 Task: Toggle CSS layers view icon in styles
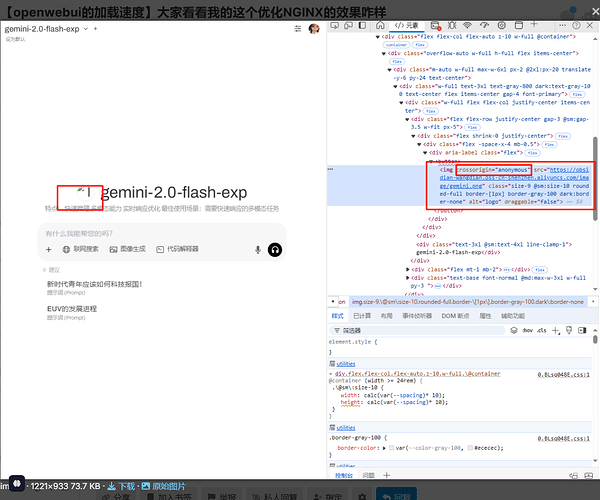coord(514,330)
